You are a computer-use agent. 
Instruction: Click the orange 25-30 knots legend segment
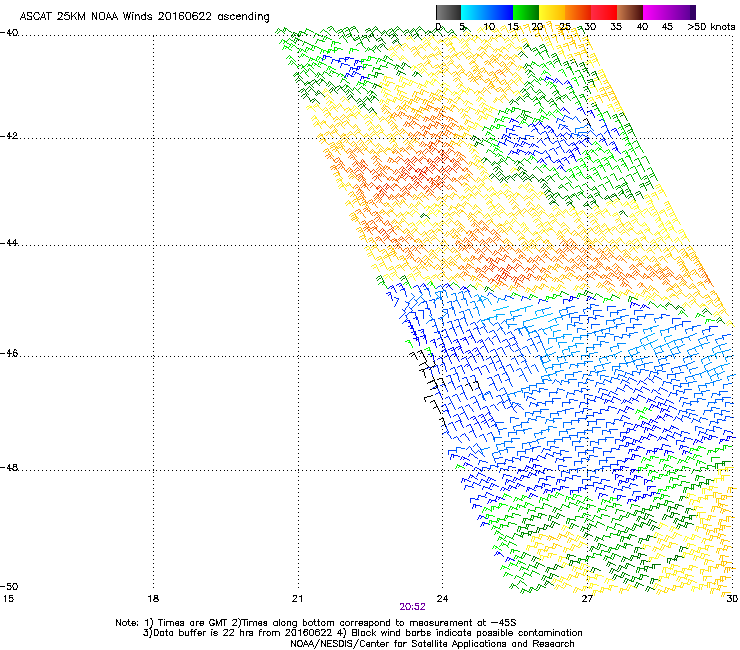pyautogui.click(x=578, y=12)
